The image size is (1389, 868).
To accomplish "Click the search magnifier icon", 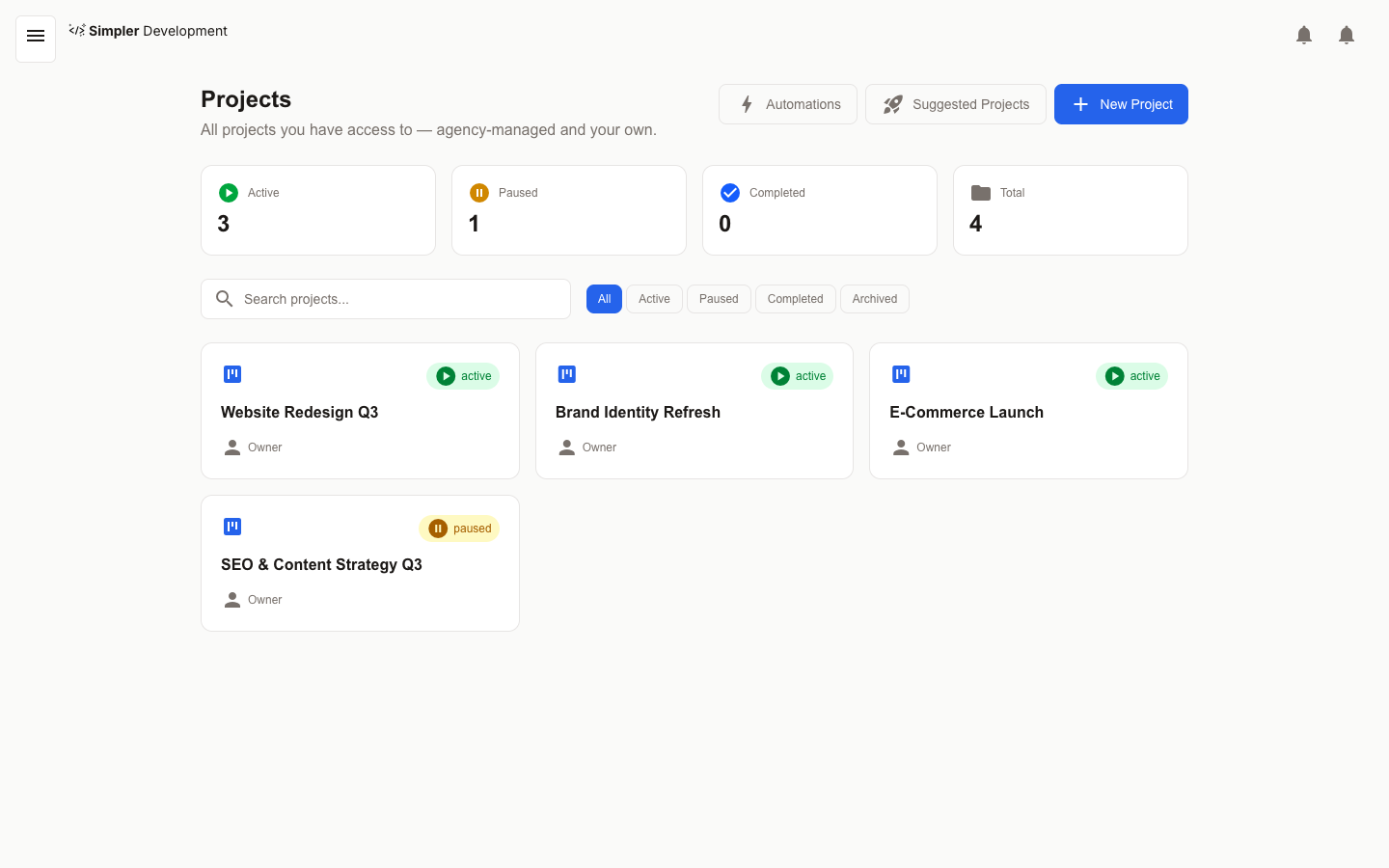I will click(x=225, y=299).
